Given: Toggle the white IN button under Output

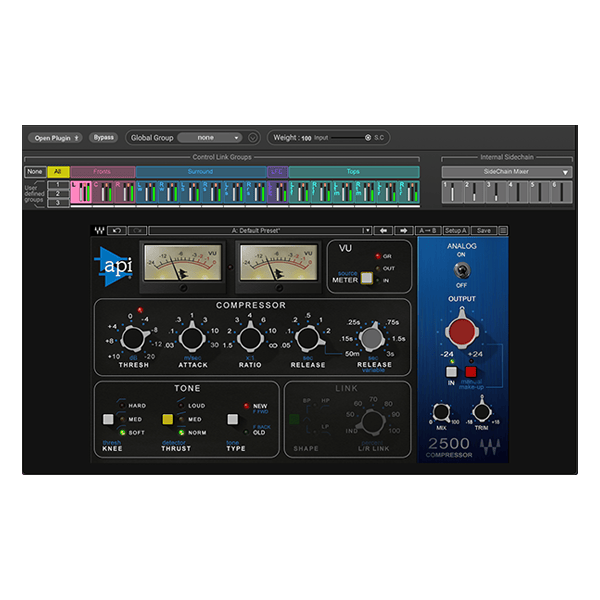Looking at the screenshot, I should pos(451,372).
